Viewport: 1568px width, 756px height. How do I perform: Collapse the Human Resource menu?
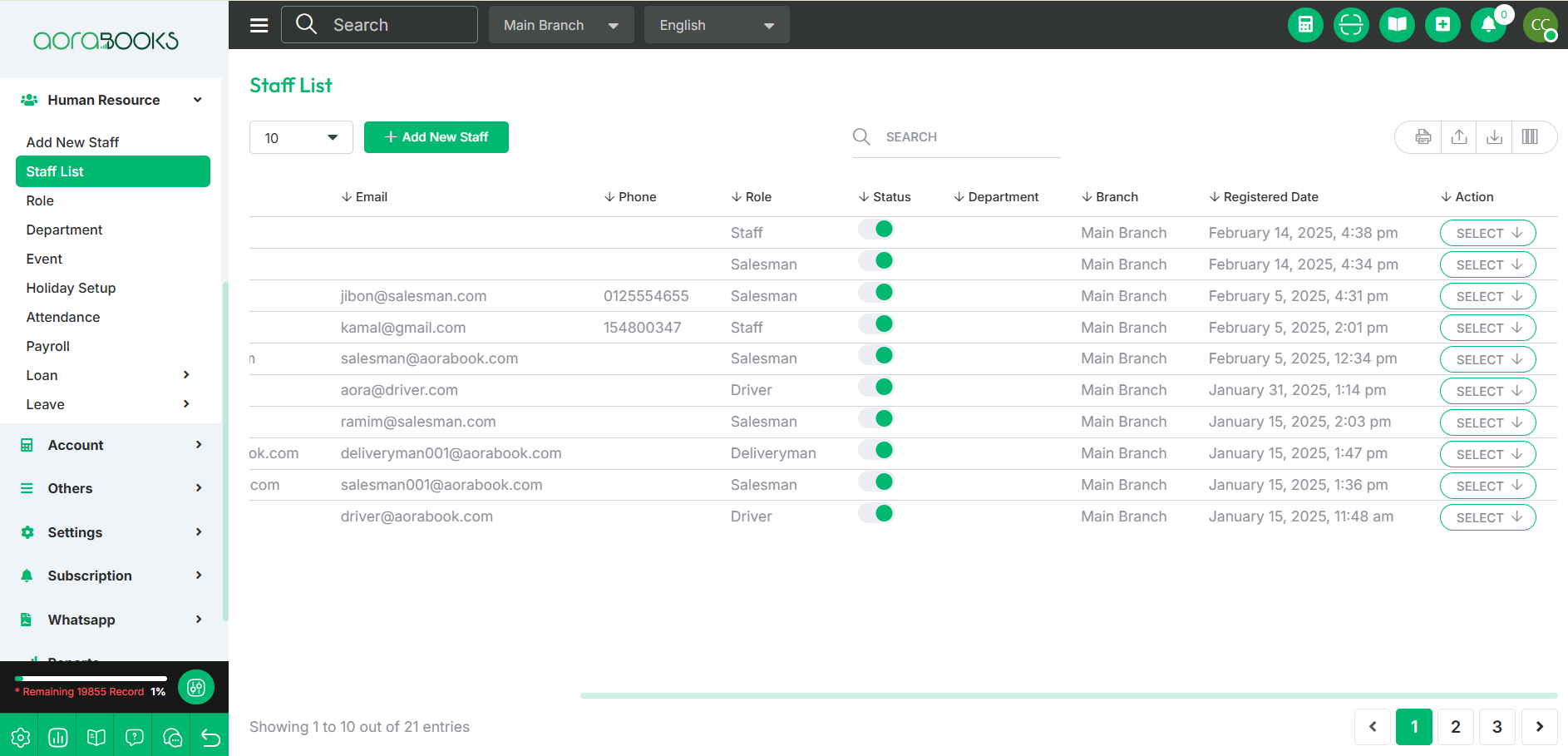click(111, 100)
